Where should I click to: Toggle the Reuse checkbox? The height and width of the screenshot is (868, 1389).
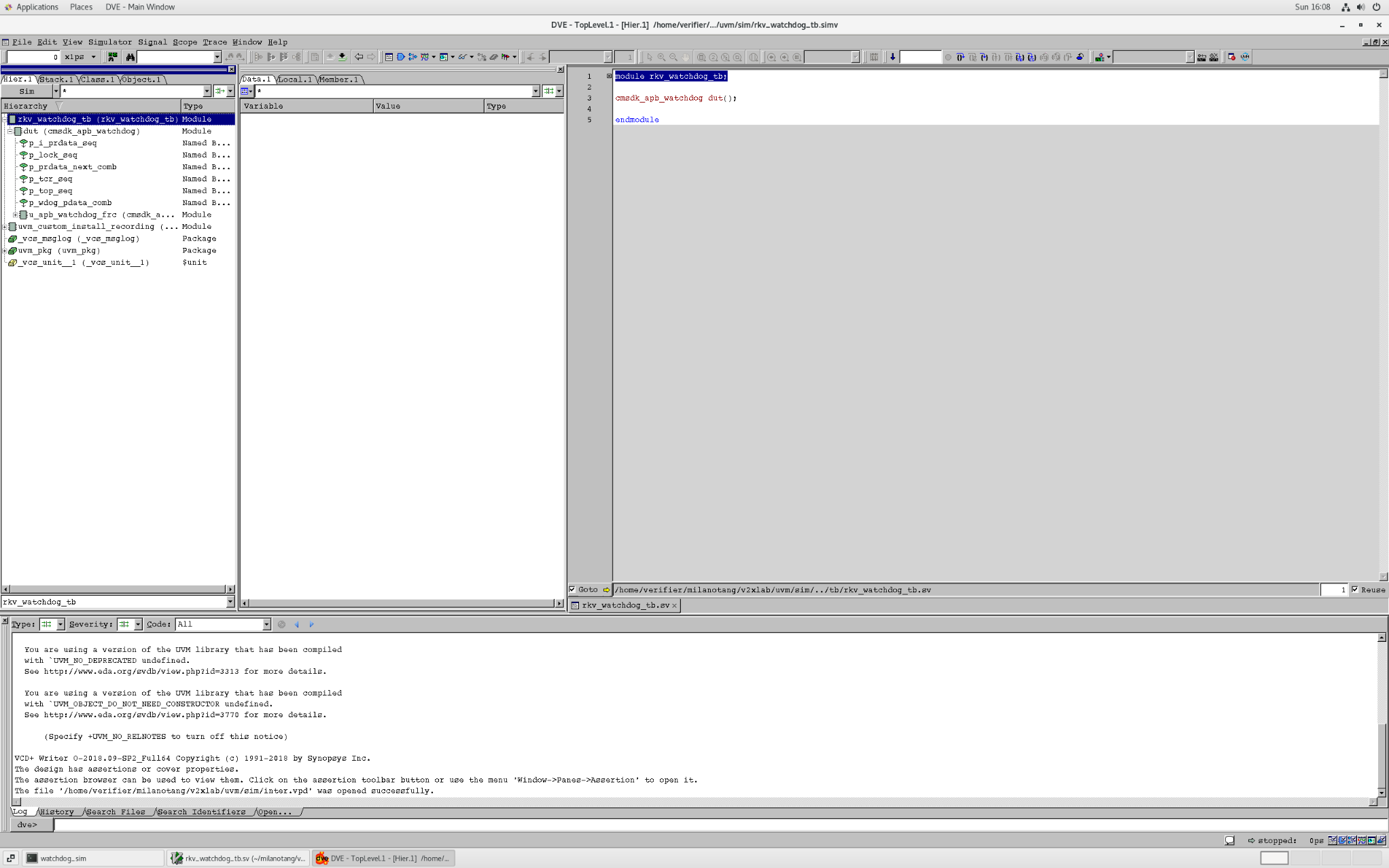1355,590
